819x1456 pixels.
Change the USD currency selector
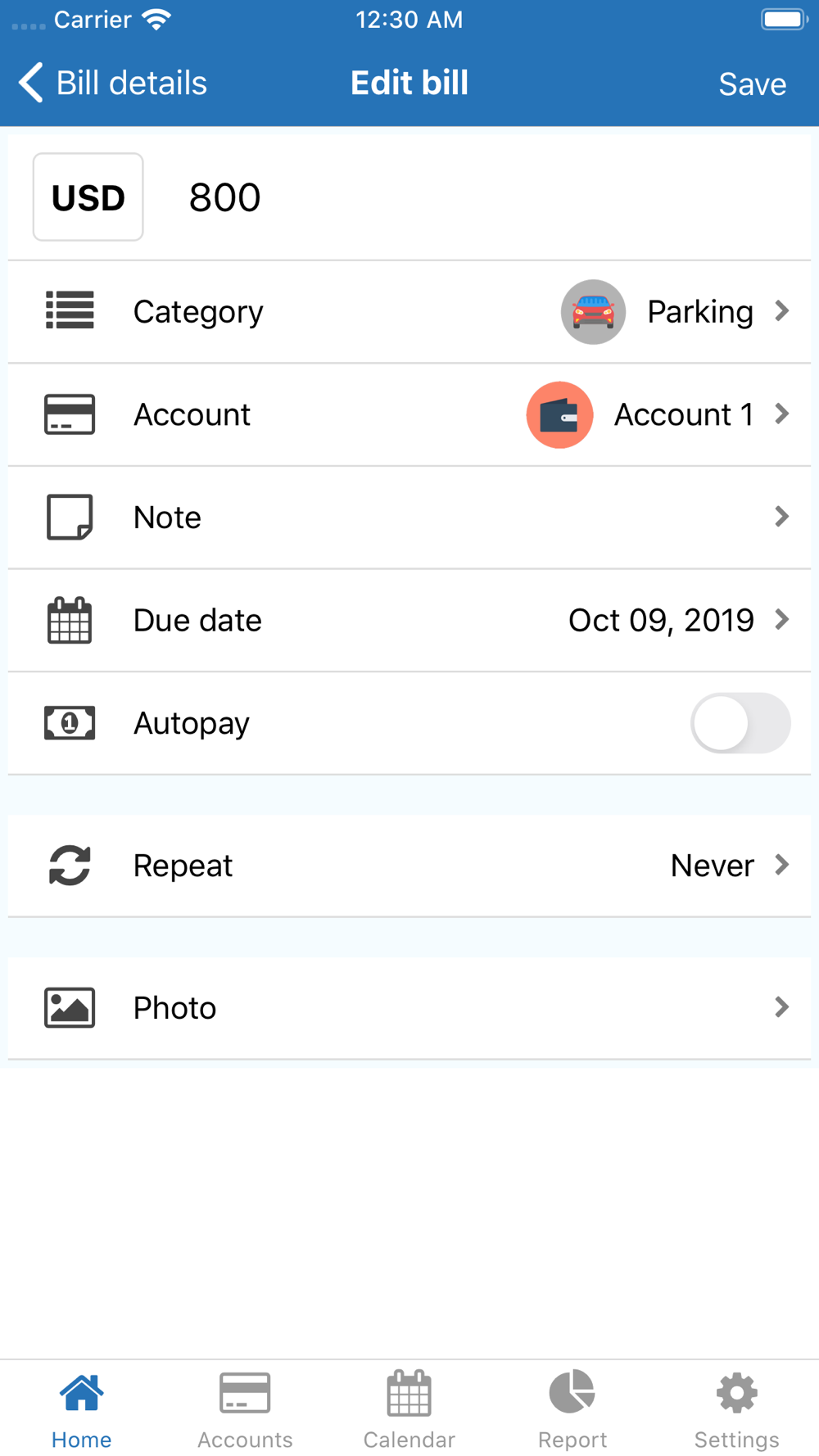click(88, 197)
